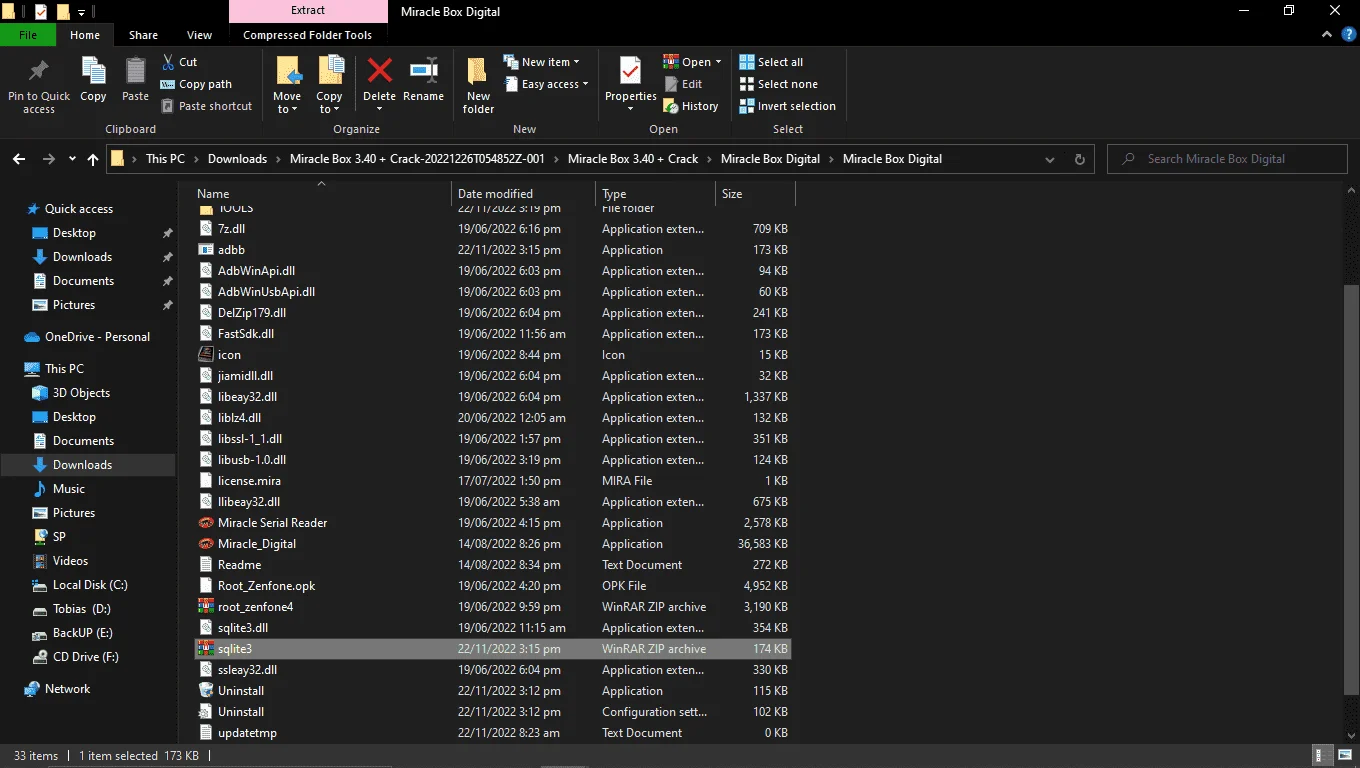The height and width of the screenshot is (768, 1360).
Task: Open the View ribbon tab
Action: coord(199,35)
